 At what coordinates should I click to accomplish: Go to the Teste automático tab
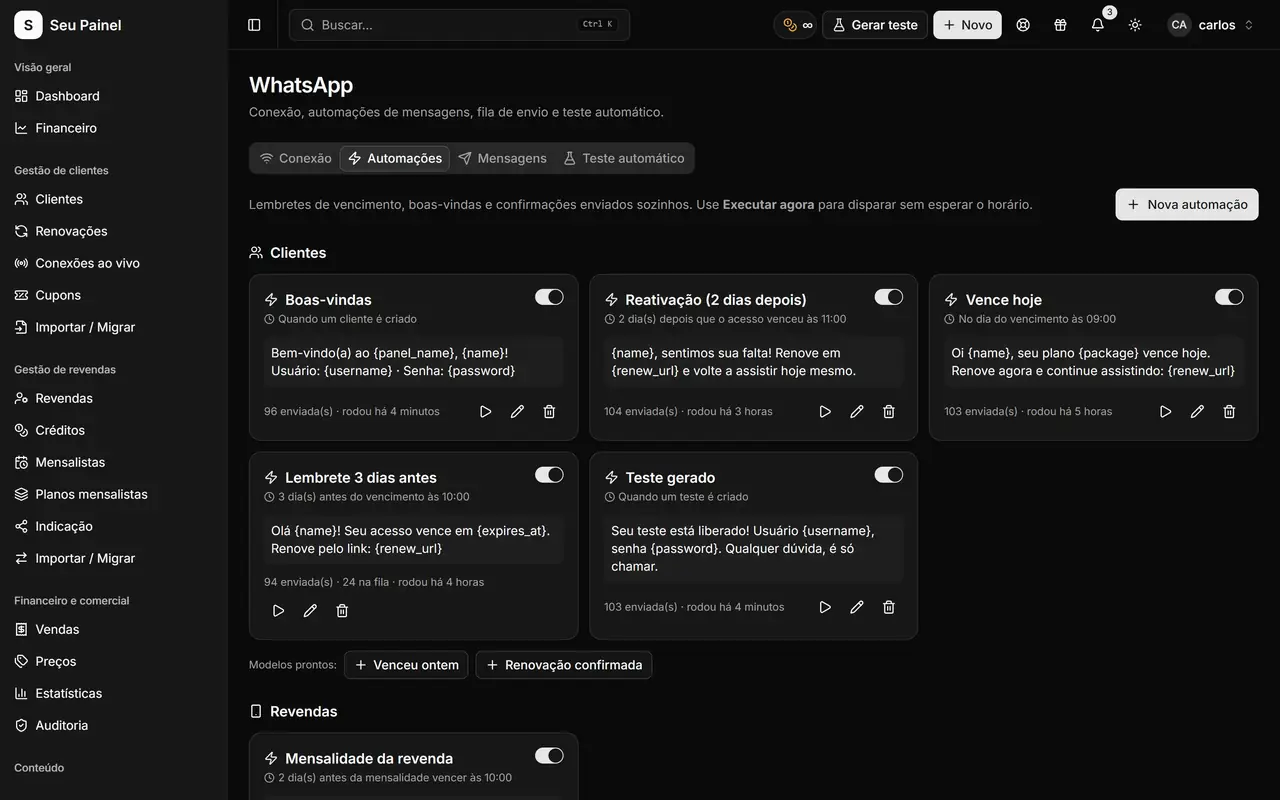624,158
